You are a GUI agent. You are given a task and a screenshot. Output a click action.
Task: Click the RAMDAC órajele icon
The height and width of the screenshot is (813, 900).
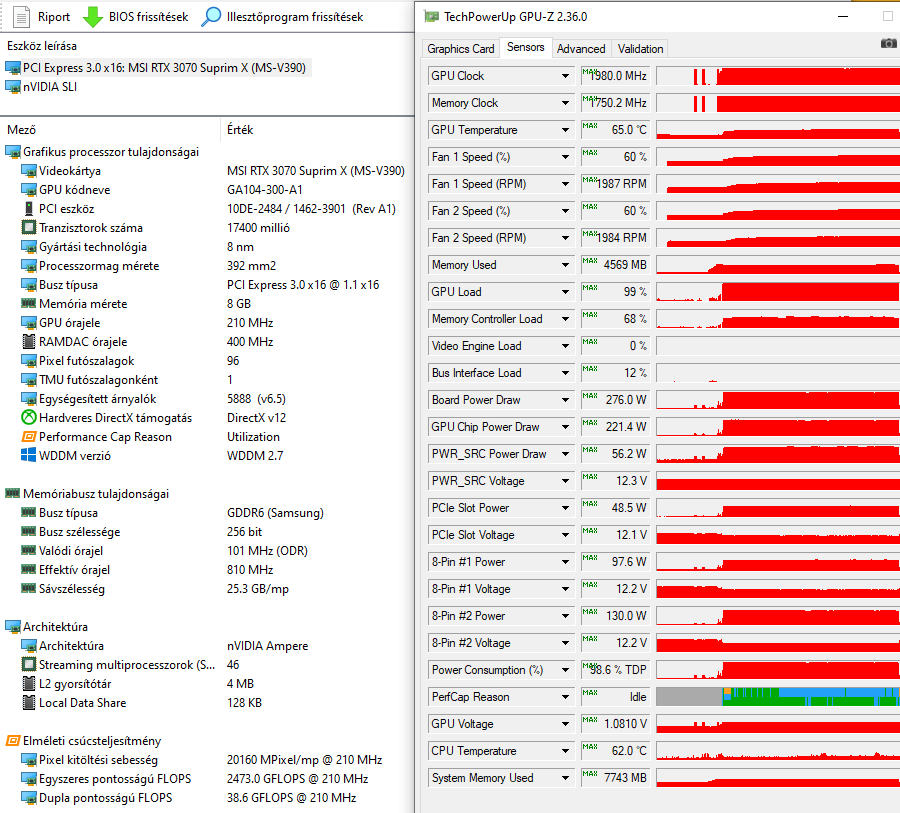point(28,342)
